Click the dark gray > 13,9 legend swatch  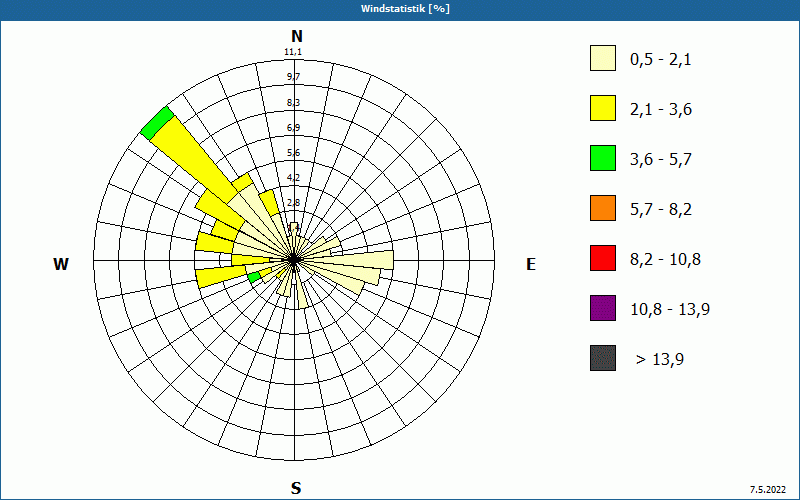click(603, 358)
